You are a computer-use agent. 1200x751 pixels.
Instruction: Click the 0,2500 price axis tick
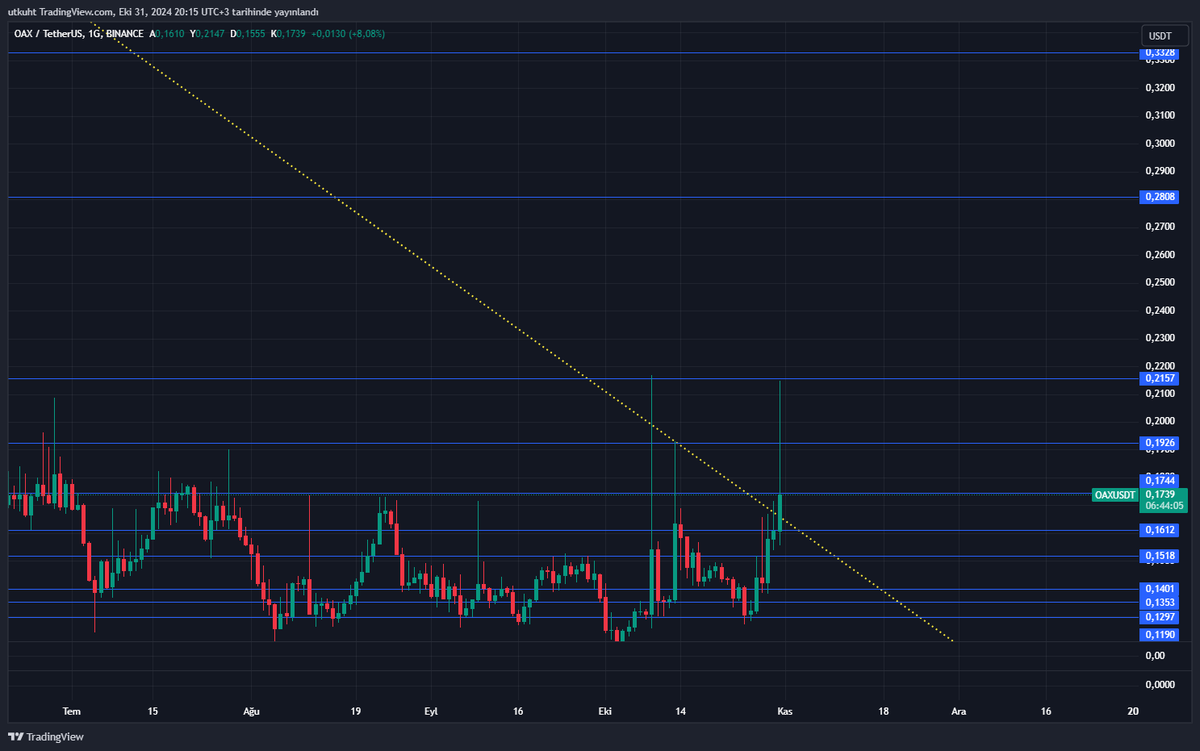pos(1159,282)
